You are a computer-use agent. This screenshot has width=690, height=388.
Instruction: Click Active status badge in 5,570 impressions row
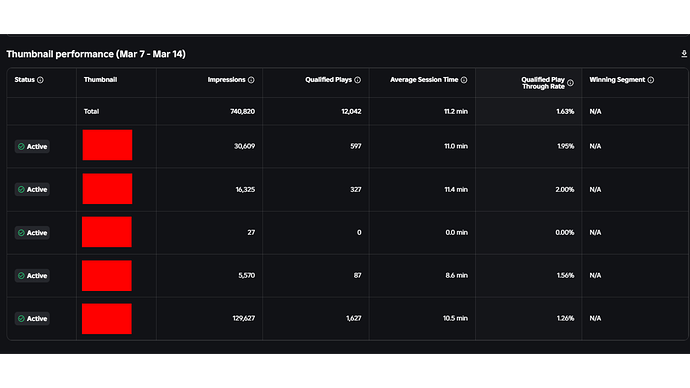click(32, 276)
